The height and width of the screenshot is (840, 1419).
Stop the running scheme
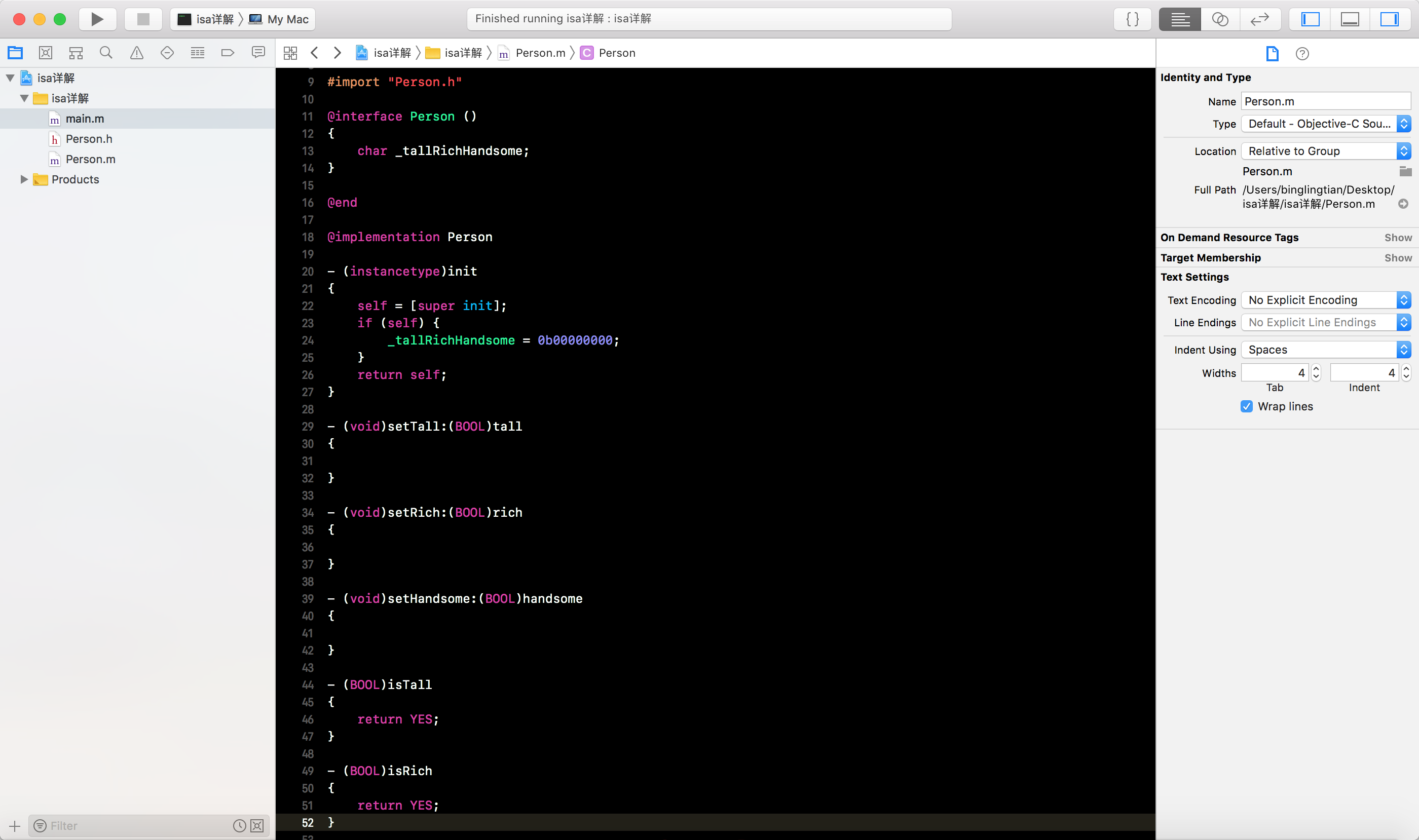(x=143, y=19)
